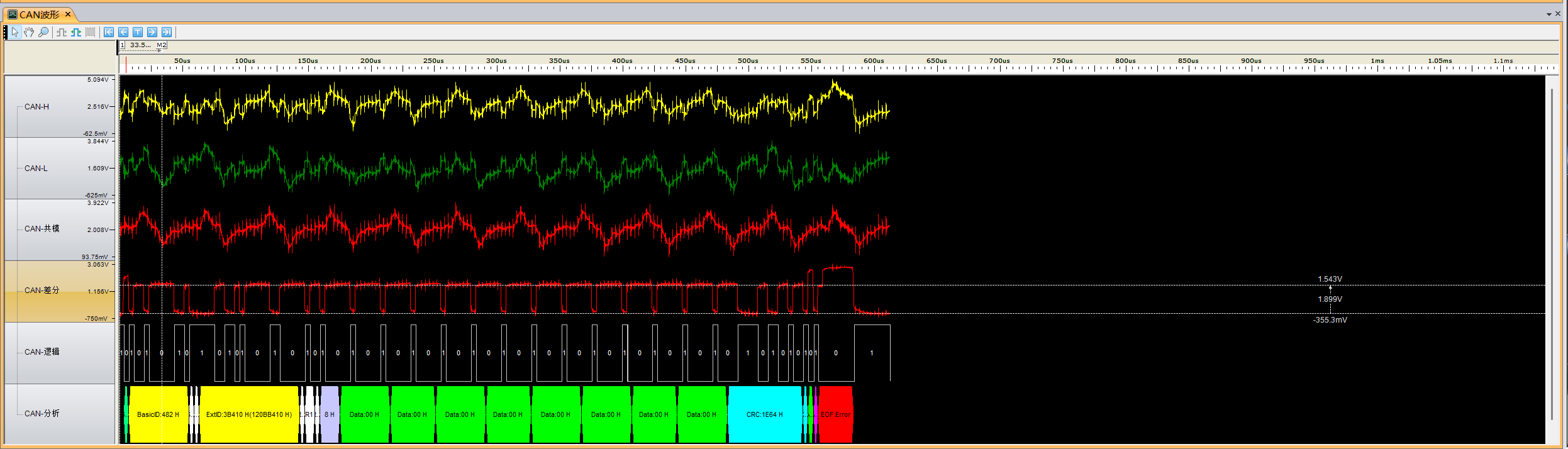Click the 1.899V delta measurement label
The width and height of the screenshot is (1568, 449).
(x=1330, y=299)
